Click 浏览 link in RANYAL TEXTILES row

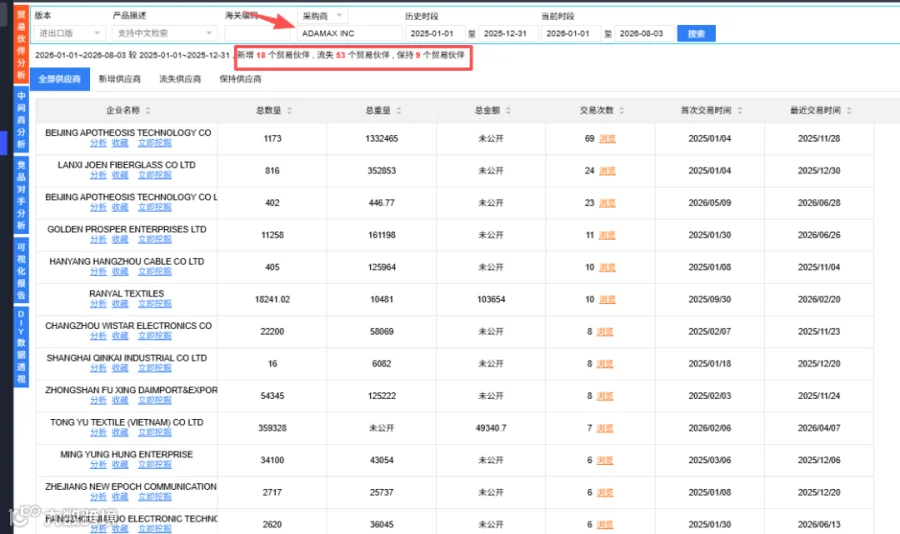click(607, 299)
